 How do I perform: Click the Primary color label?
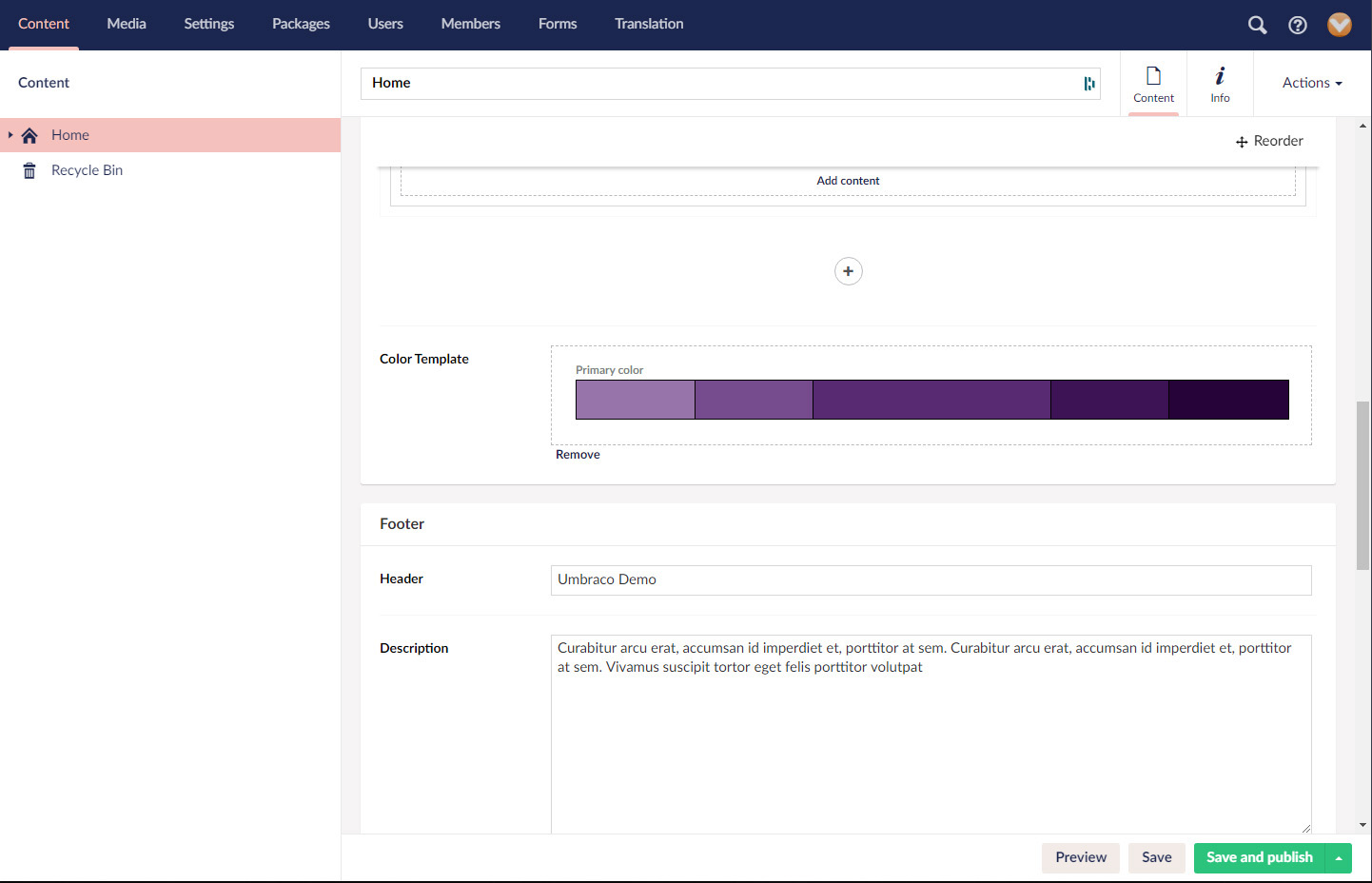tap(610, 370)
